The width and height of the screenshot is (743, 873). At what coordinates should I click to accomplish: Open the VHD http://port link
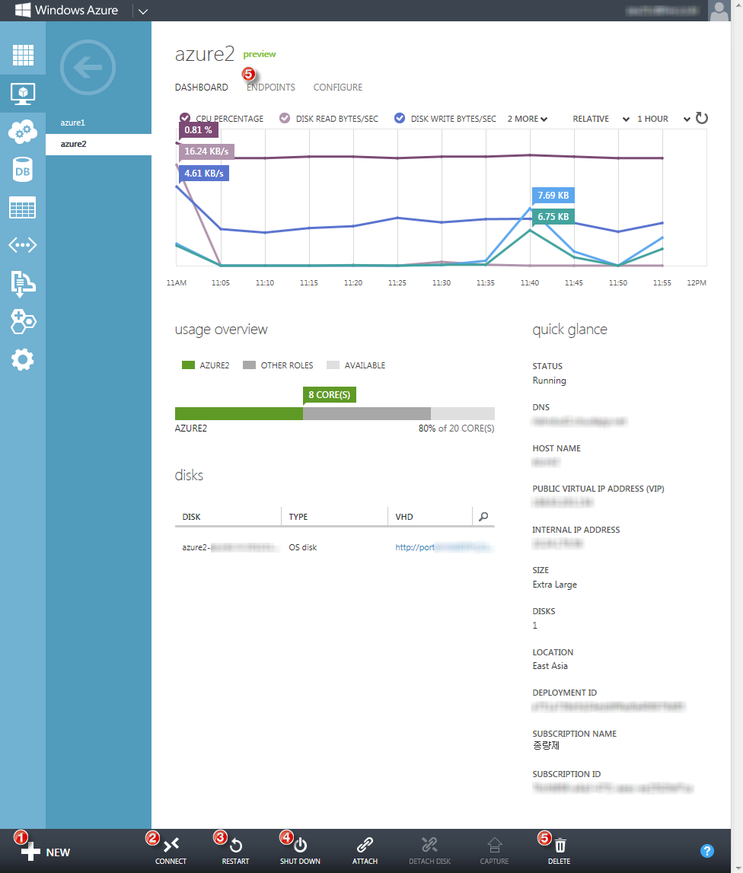(x=415, y=547)
